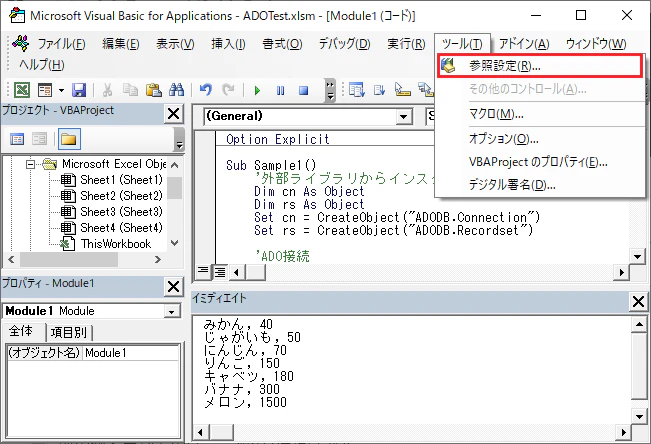Open Find with the binoculars icon

[176, 90]
